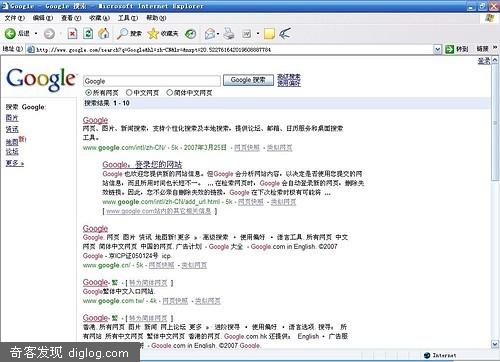Click the Google search button
This screenshot has width=500, height=362.
pyautogui.click(x=248, y=80)
